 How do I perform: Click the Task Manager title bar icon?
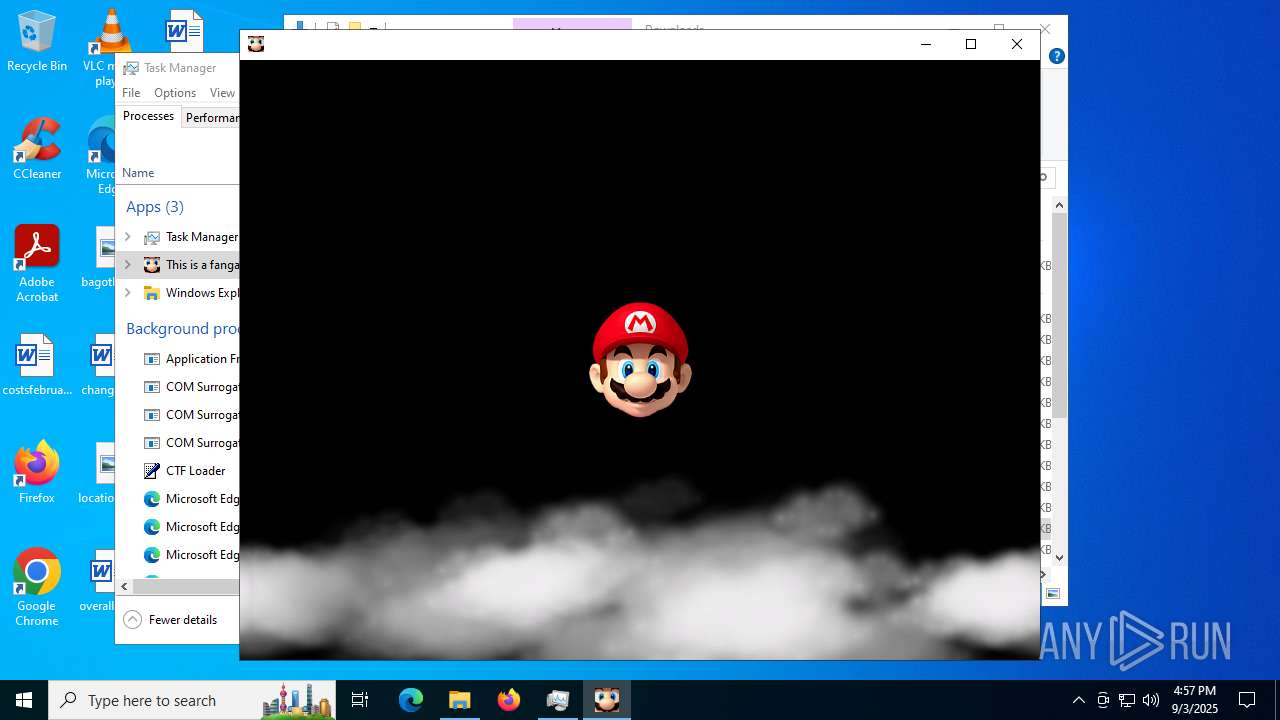click(130, 68)
